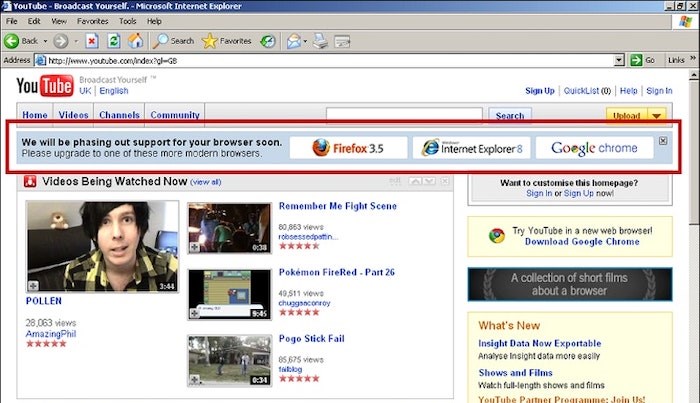The image size is (700, 403).
Task: Choose the Firefox 3.5 upgrade option
Action: 348,148
